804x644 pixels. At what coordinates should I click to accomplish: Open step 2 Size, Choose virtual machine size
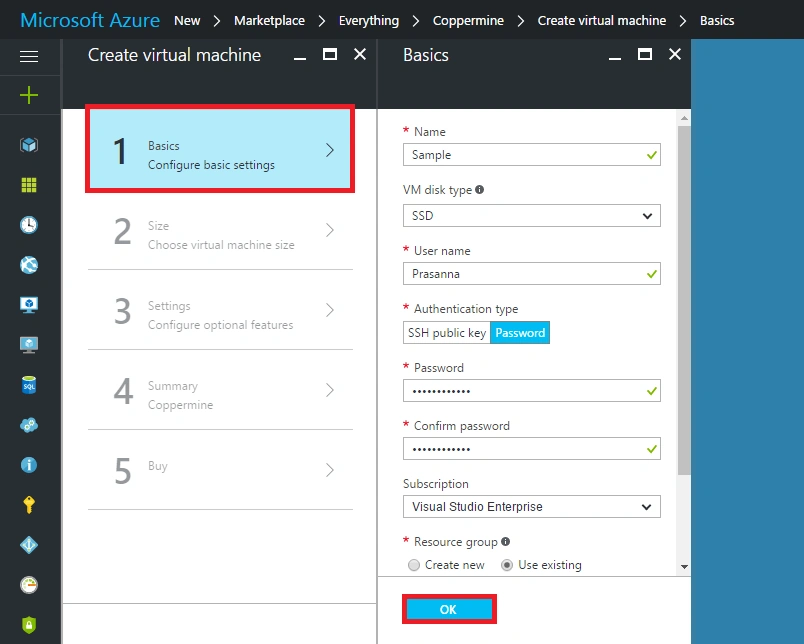pos(220,230)
